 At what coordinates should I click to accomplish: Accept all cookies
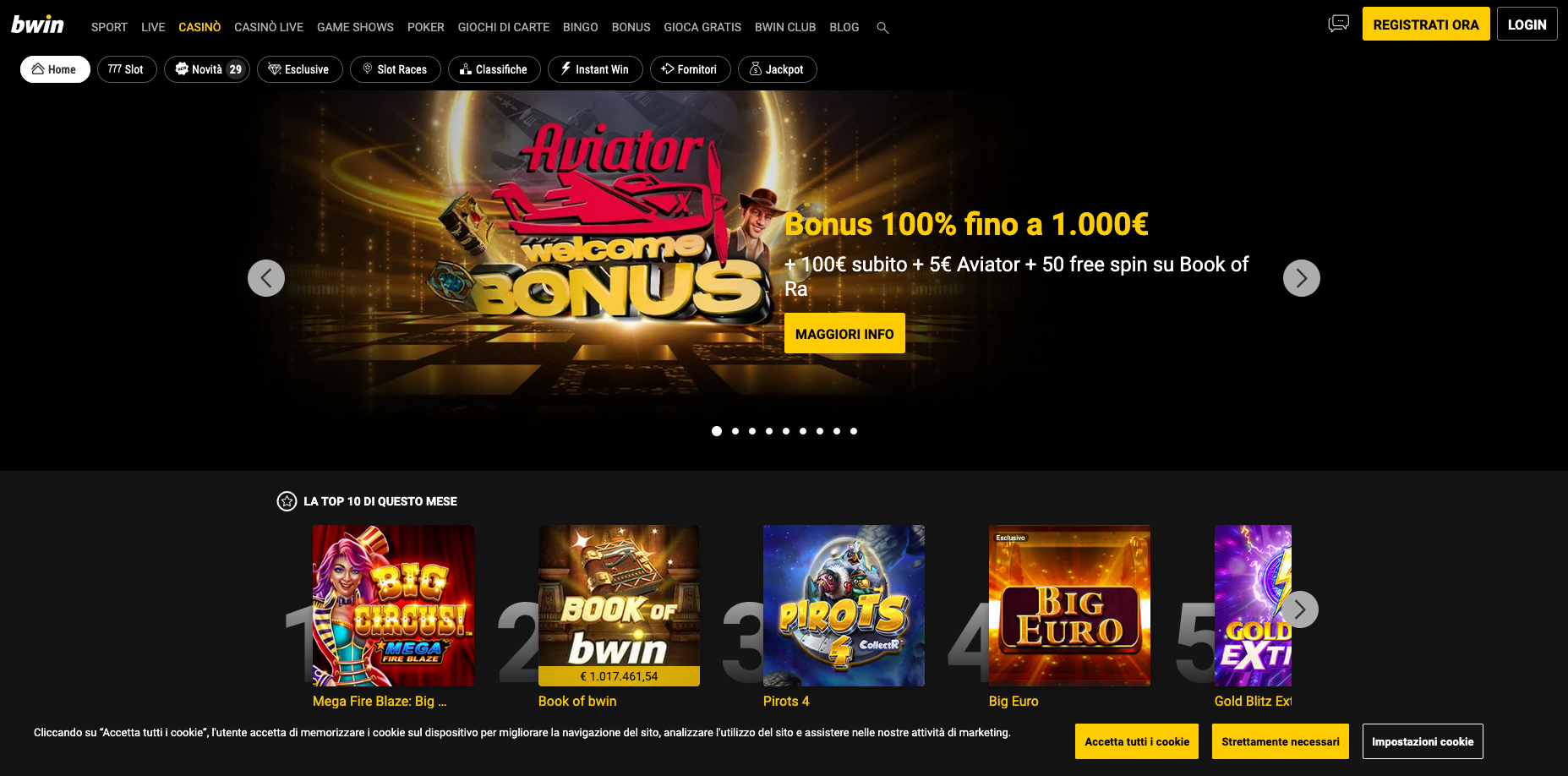point(1137,741)
